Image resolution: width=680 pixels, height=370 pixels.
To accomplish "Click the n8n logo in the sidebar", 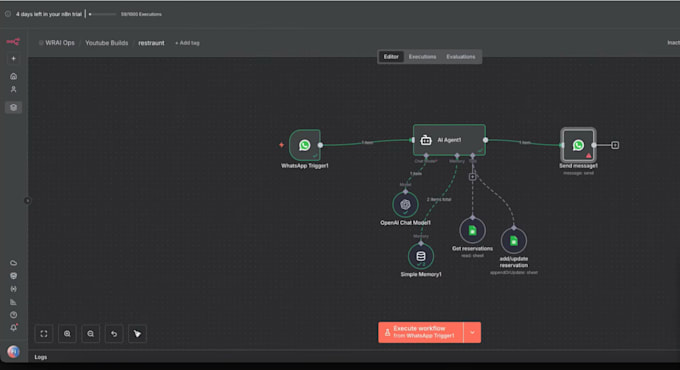I will [13, 42].
